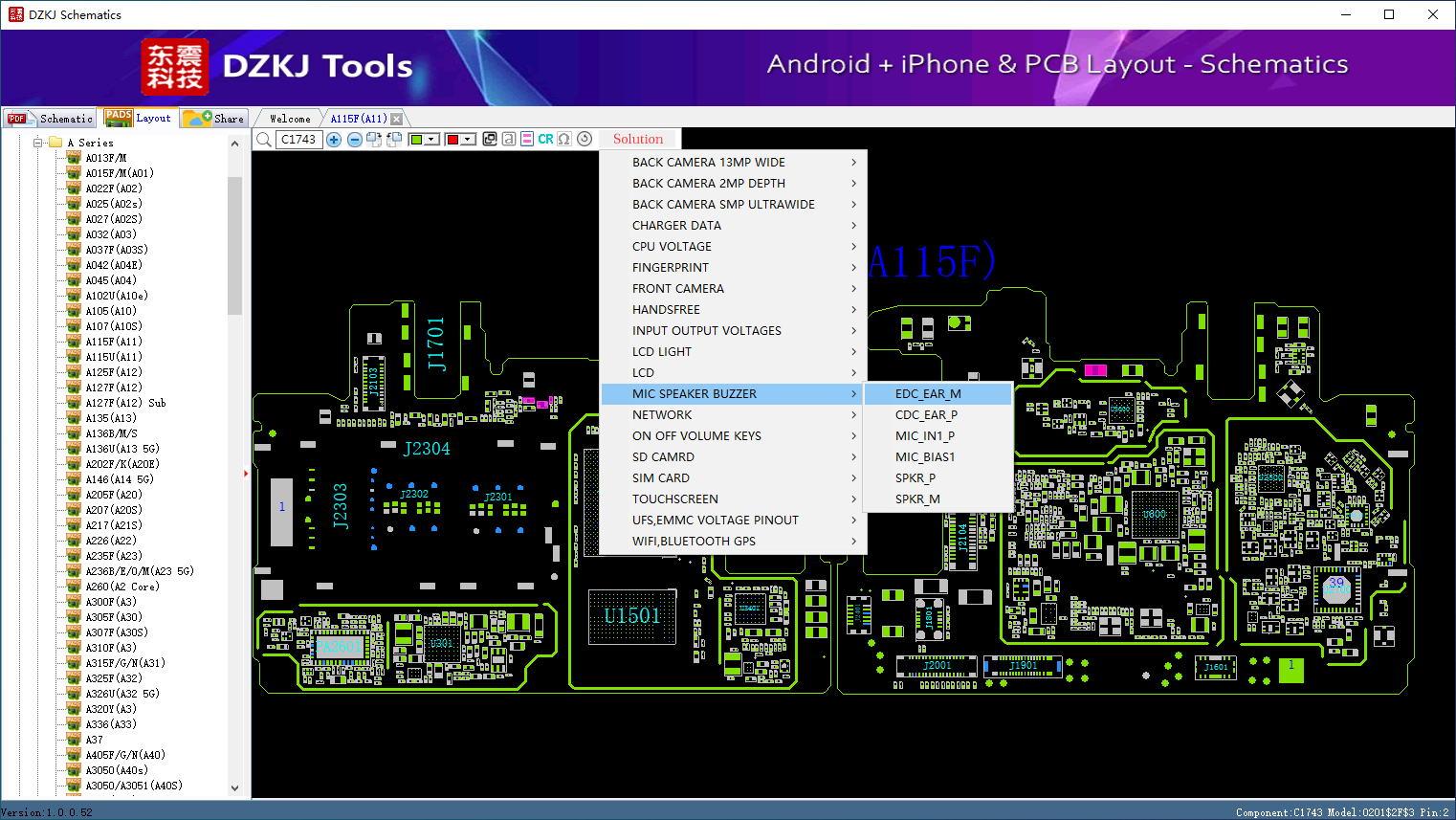Viewport: 1456px width, 820px height.
Task: Click the rotate clockwise page icon
Action: pos(374,139)
